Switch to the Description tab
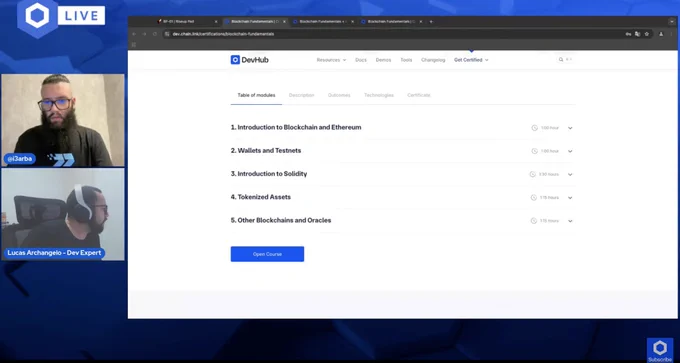Image resolution: width=680 pixels, height=363 pixels. point(301,95)
